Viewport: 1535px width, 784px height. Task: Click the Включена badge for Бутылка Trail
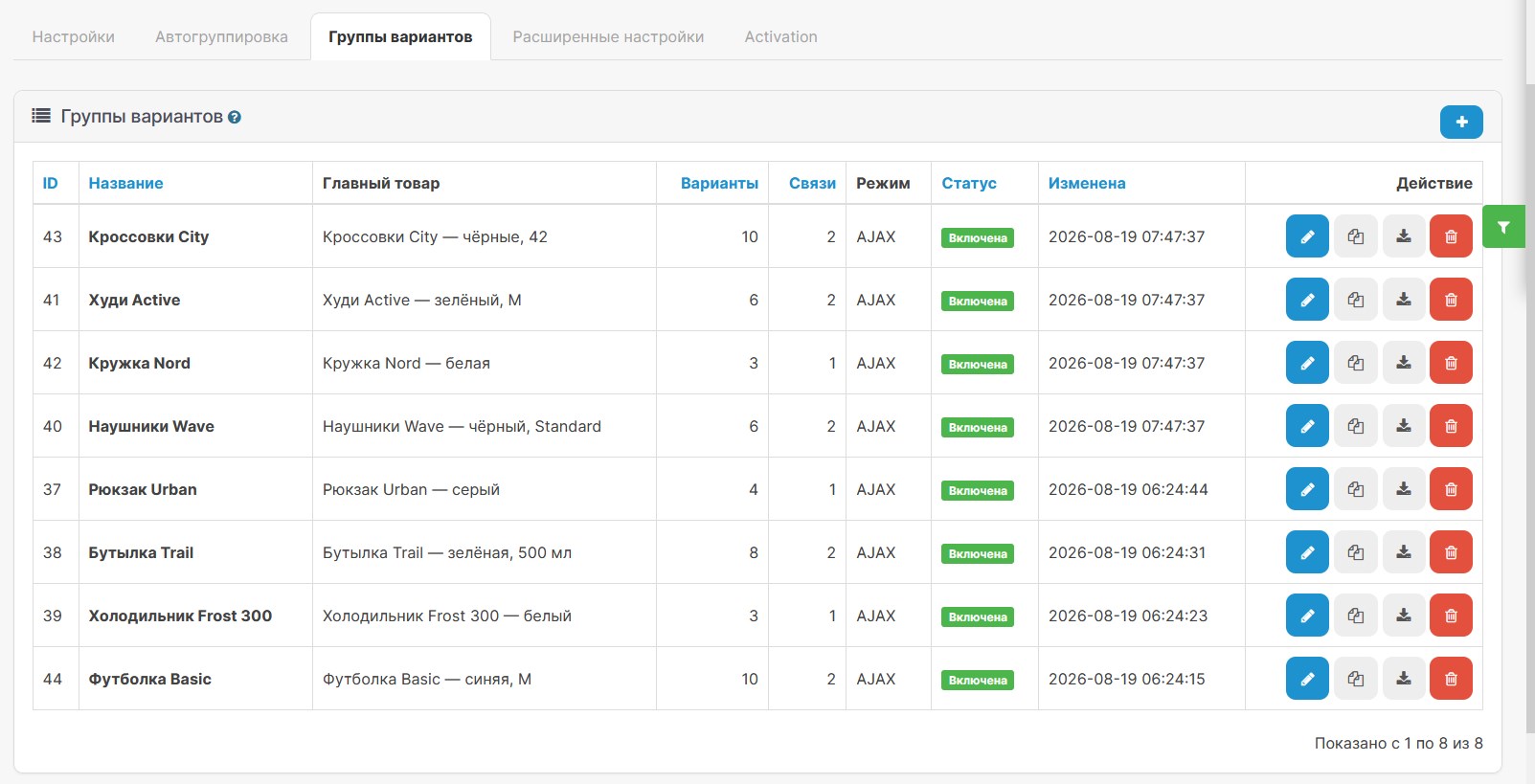click(978, 553)
